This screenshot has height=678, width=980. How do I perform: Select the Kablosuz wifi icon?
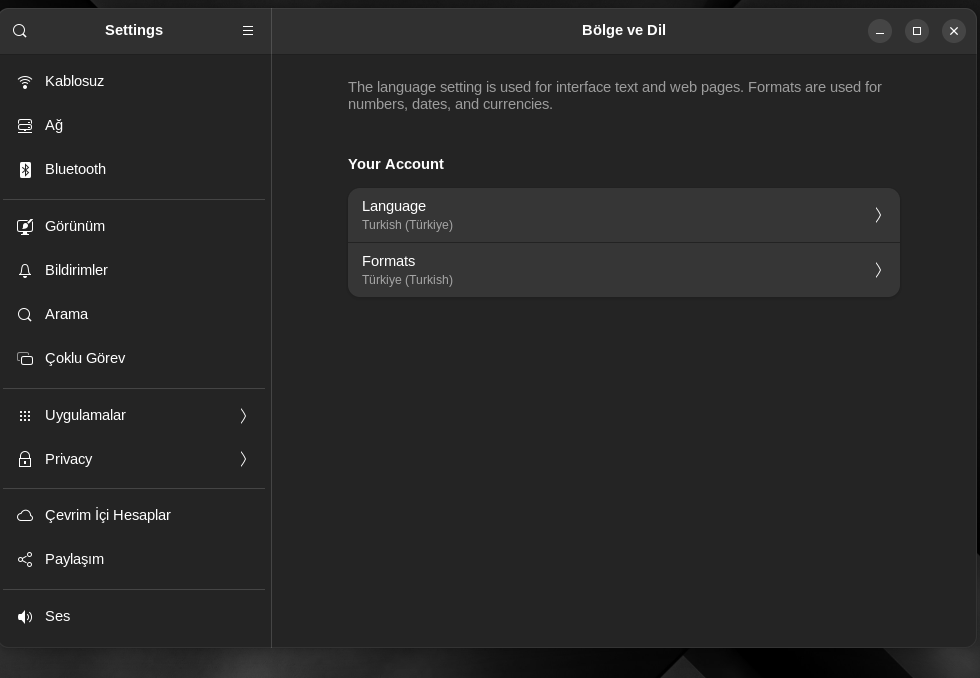pos(25,82)
